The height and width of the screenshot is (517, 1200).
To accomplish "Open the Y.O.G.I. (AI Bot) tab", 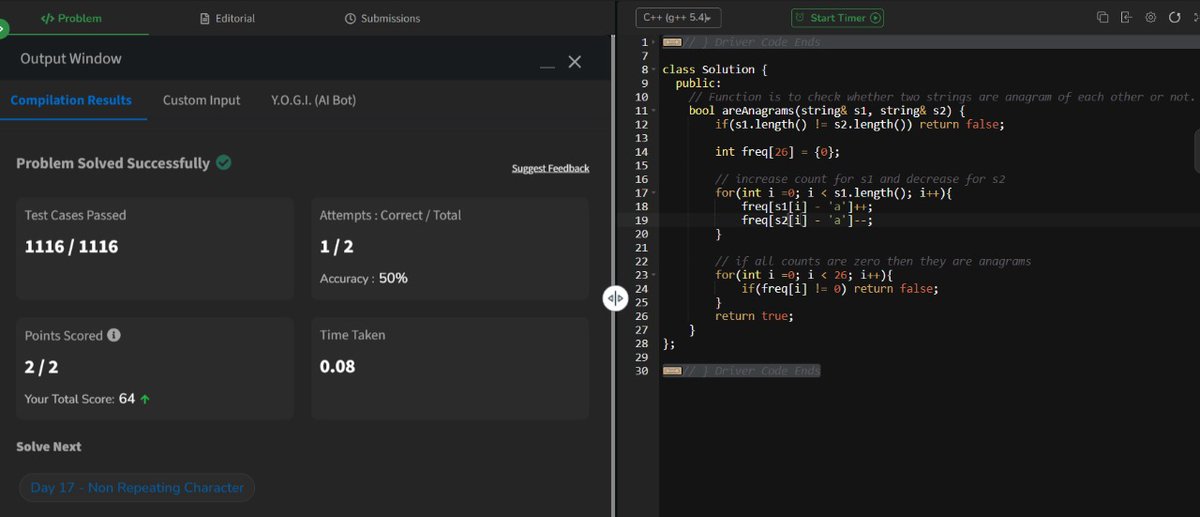I will 313,100.
